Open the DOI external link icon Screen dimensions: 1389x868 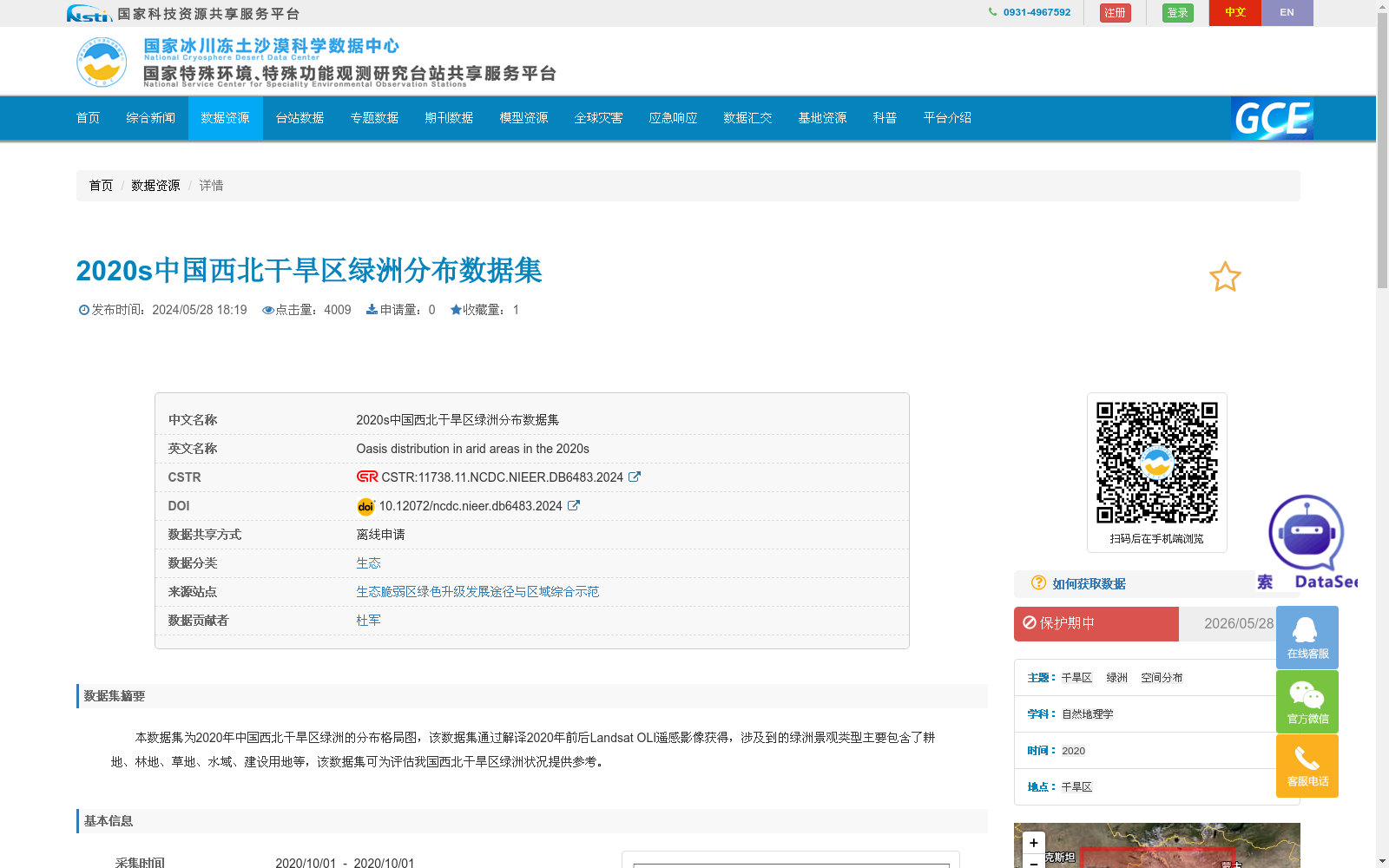coord(574,505)
